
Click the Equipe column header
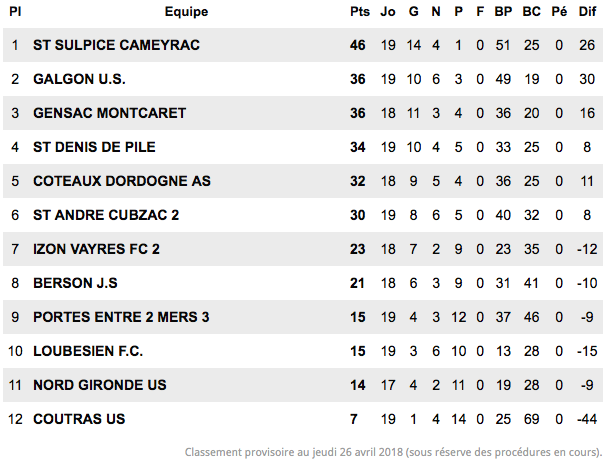(x=186, y=12)
